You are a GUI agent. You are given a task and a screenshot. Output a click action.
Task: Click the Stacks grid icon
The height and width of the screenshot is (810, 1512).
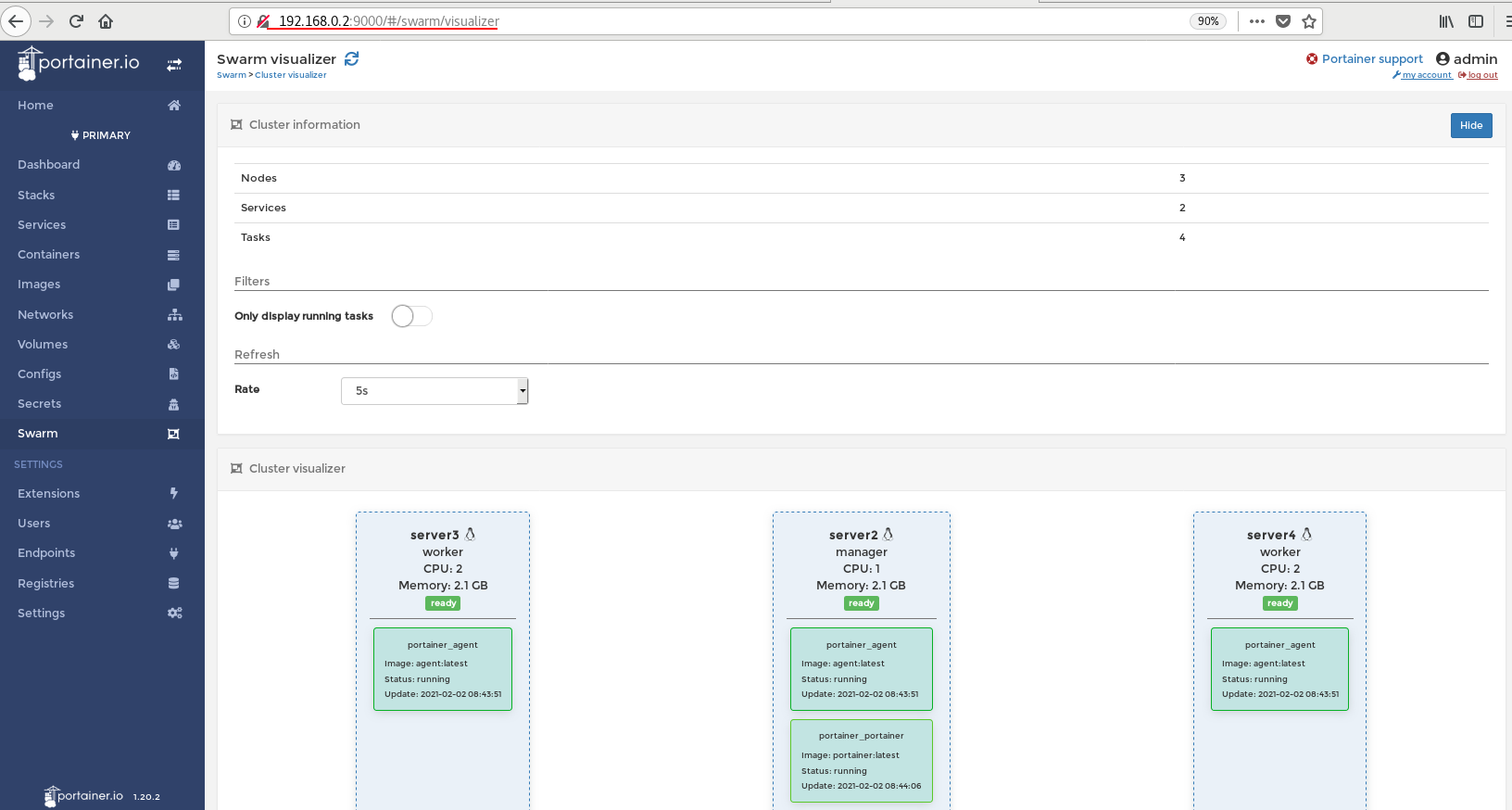pos(174,196)
